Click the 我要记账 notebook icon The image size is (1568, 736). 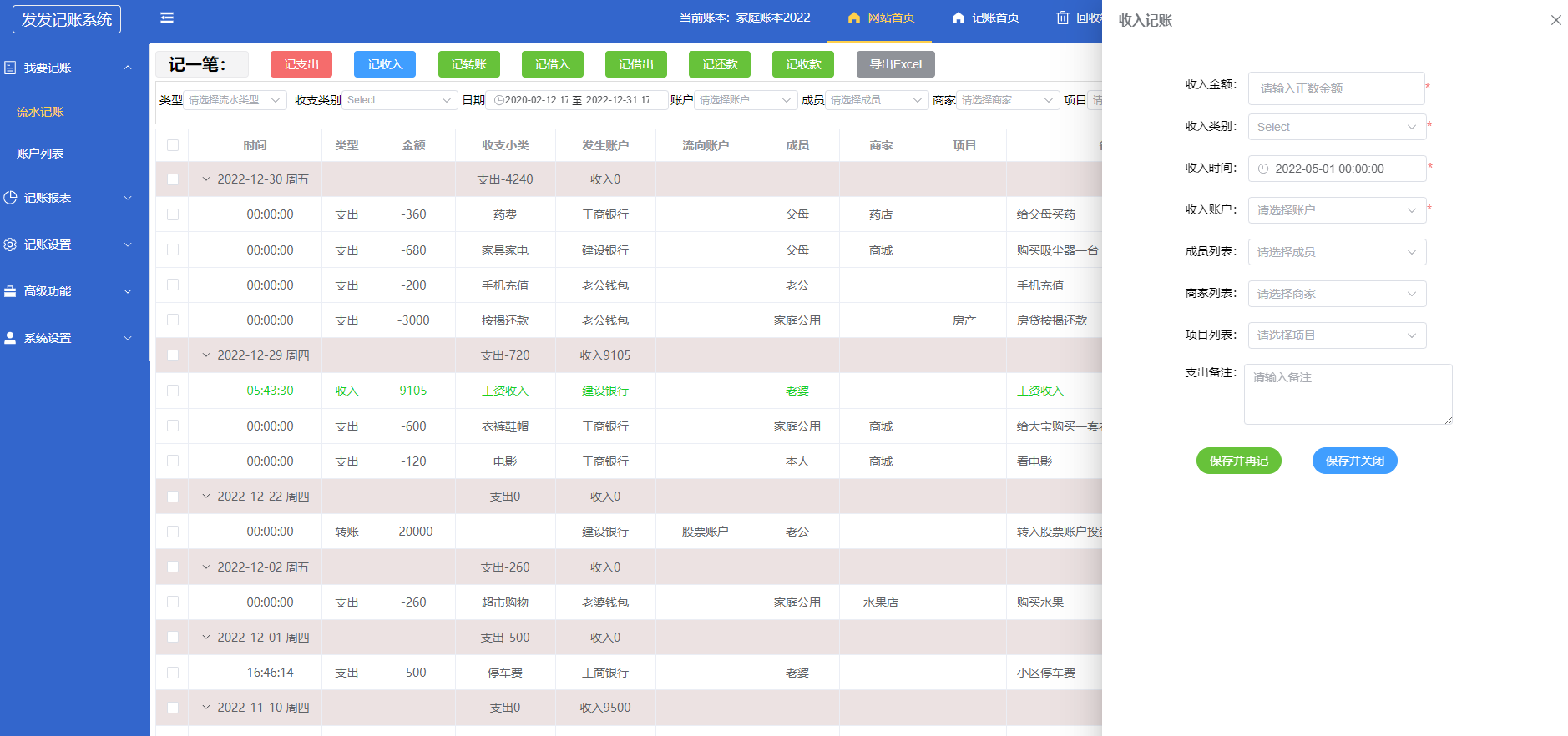10,68
